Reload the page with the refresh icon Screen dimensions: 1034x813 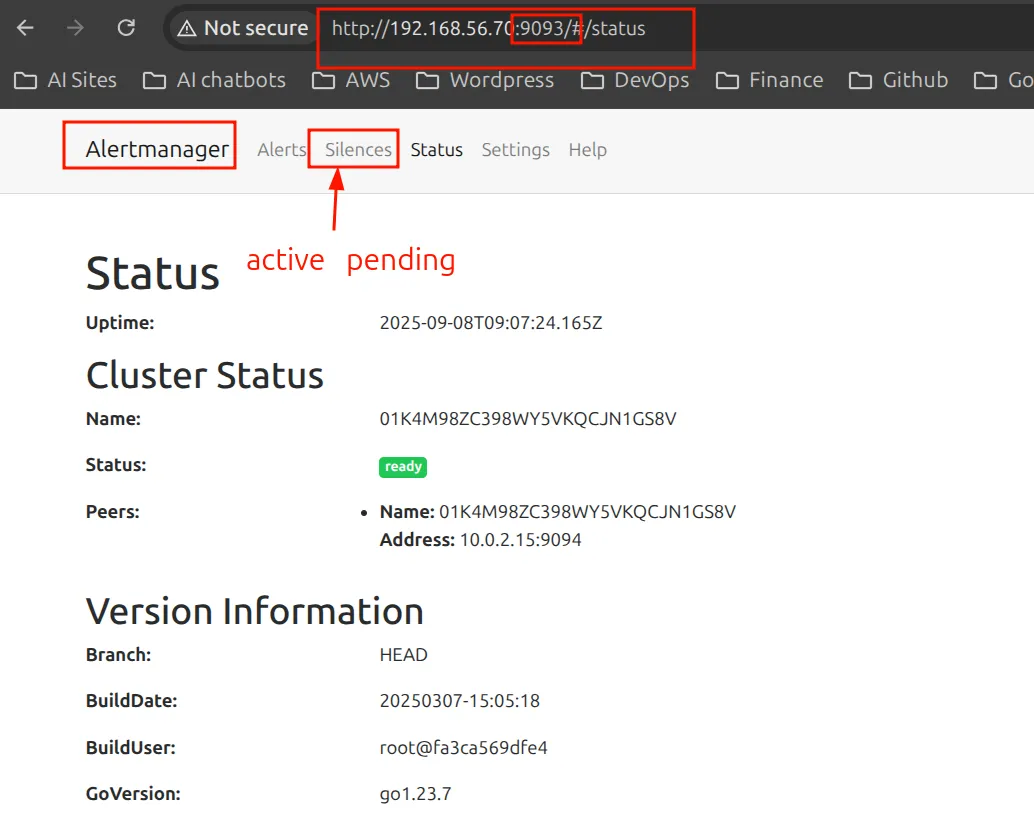[x=126, y=28]
